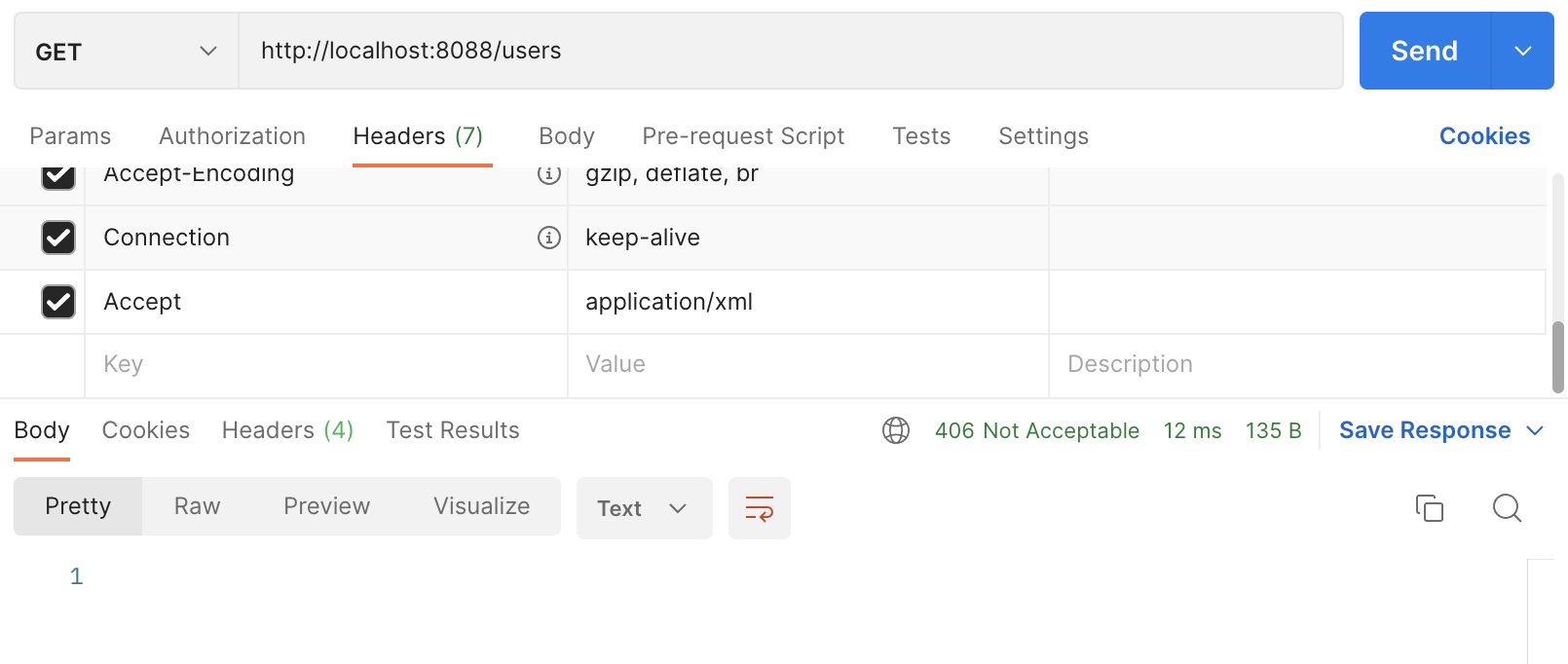Expand the Save Response chevron menu

(1535, 430)
